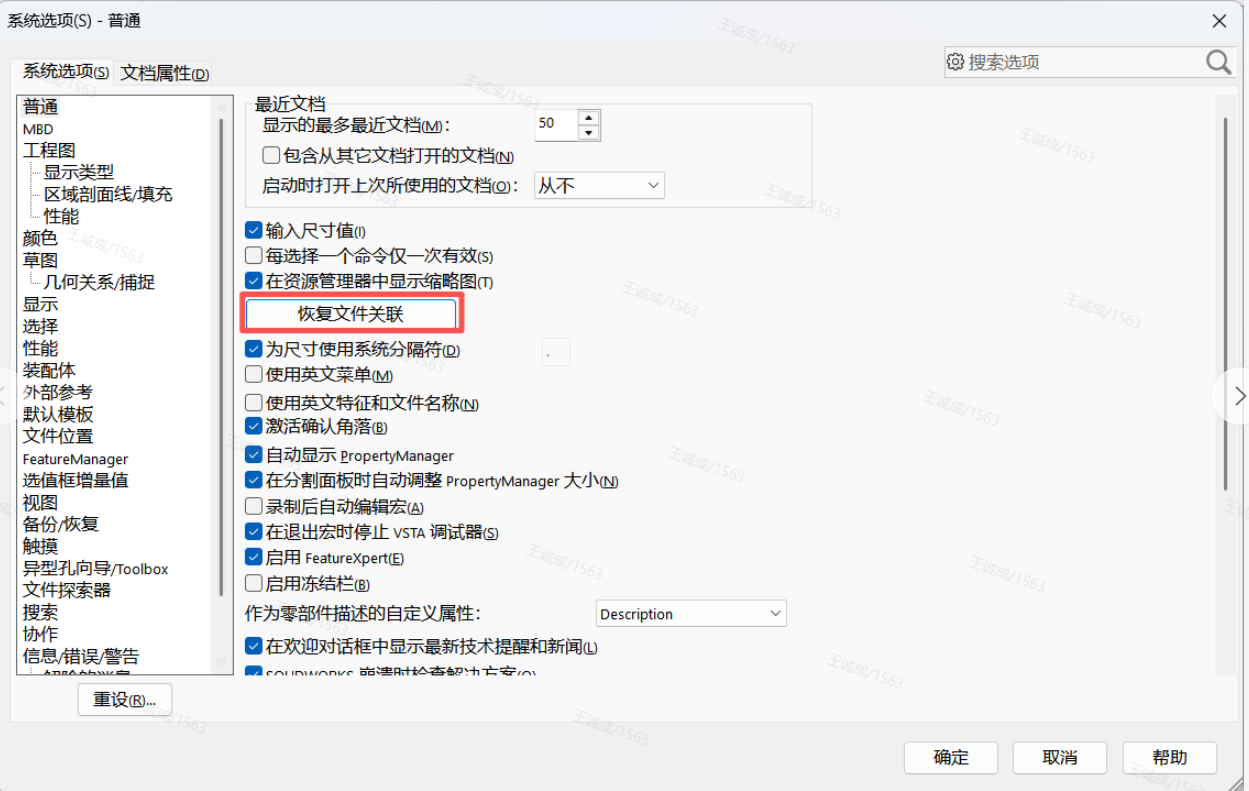Select 搜索 category in list
This screenshot has height=791, width=1249.
40,613
